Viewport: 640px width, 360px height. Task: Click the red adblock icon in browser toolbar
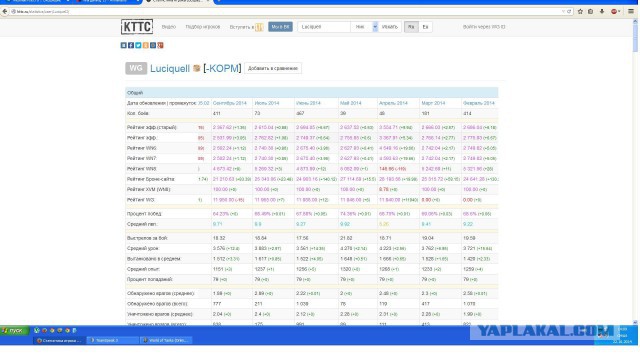[x=614, y=11]
